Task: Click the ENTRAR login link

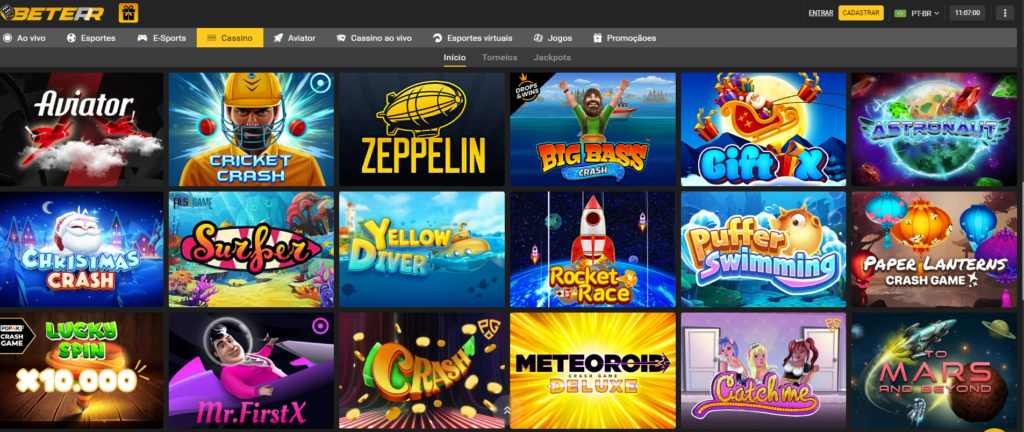Action: coord(820,13)
